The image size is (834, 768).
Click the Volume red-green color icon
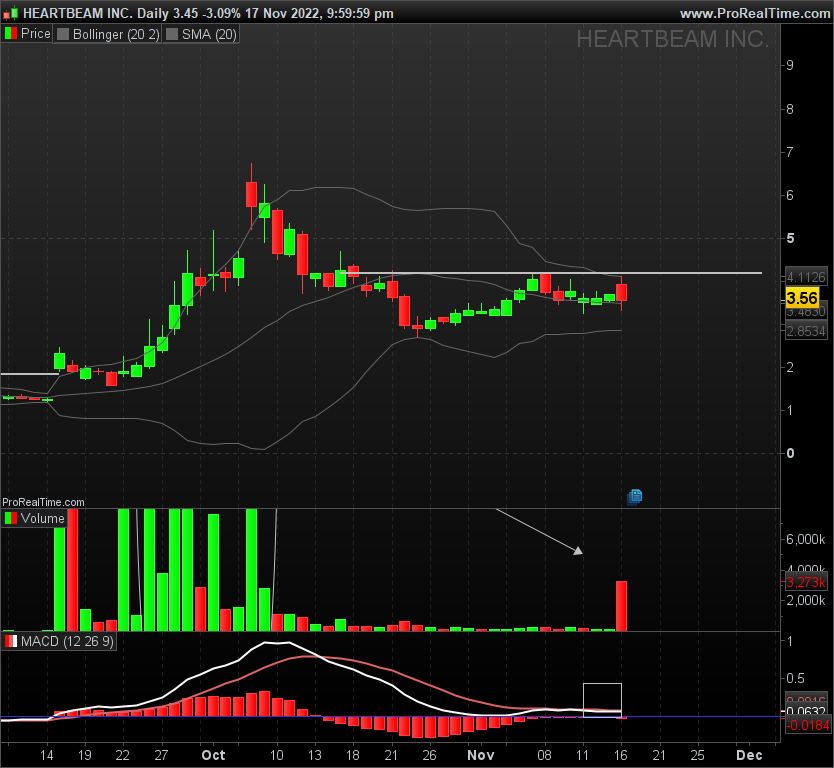[11, 518]
